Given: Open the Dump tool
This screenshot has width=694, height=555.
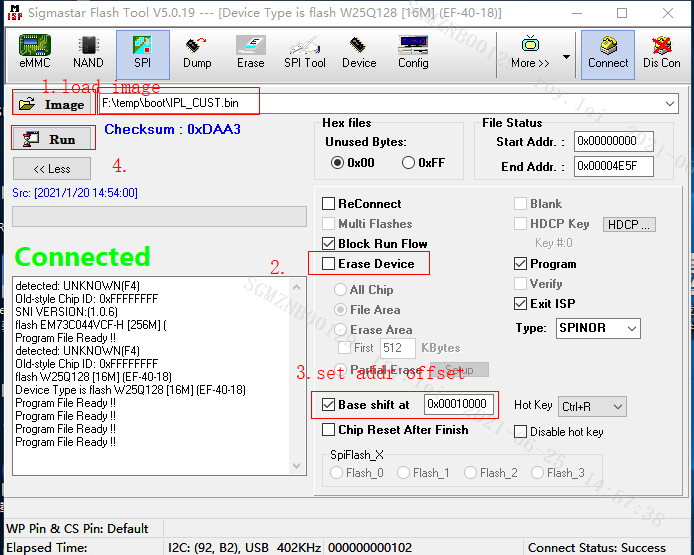Looking at the screenshot, I should (x=197, y=52).
